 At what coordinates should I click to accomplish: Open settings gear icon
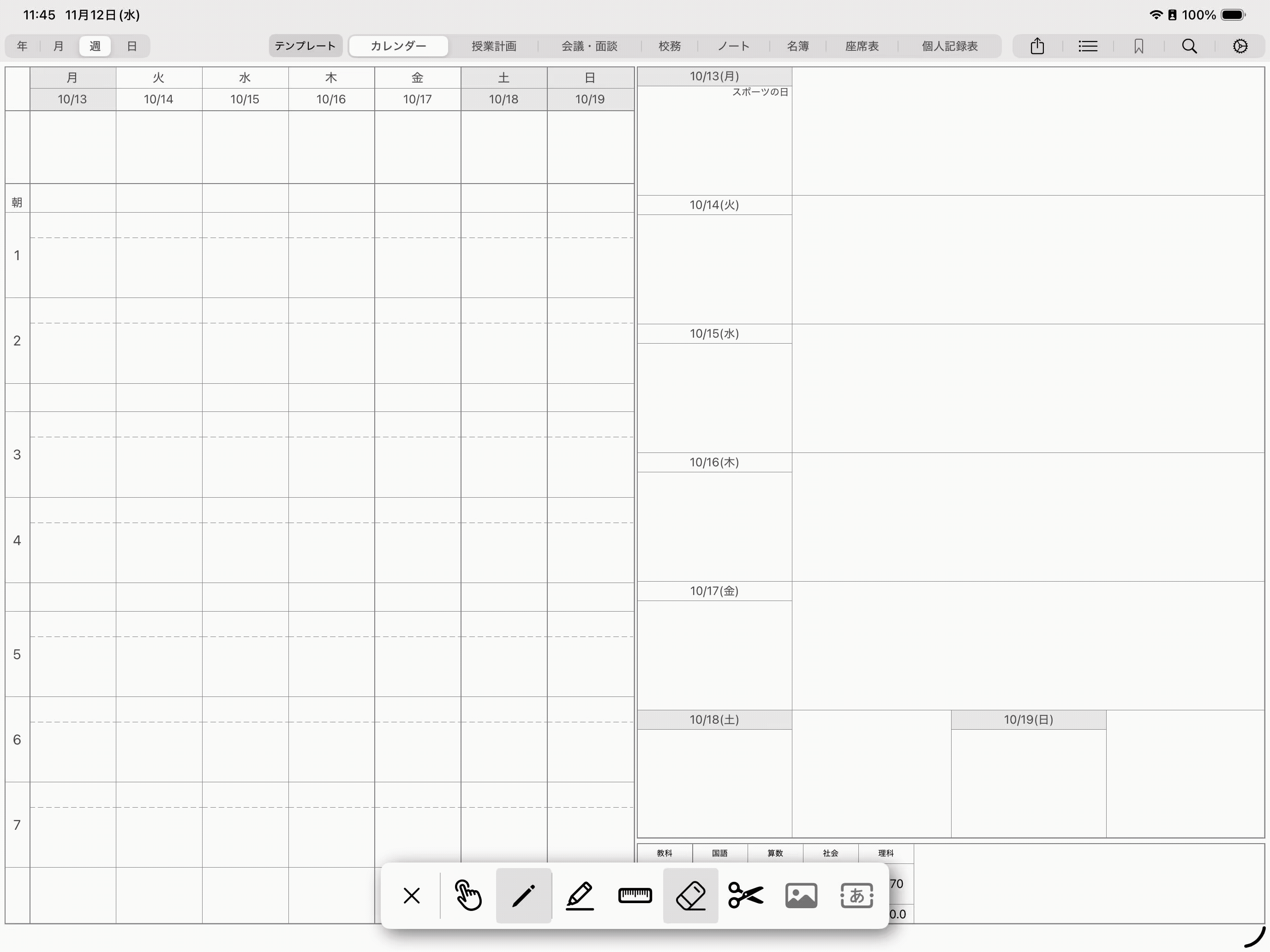1240,46
